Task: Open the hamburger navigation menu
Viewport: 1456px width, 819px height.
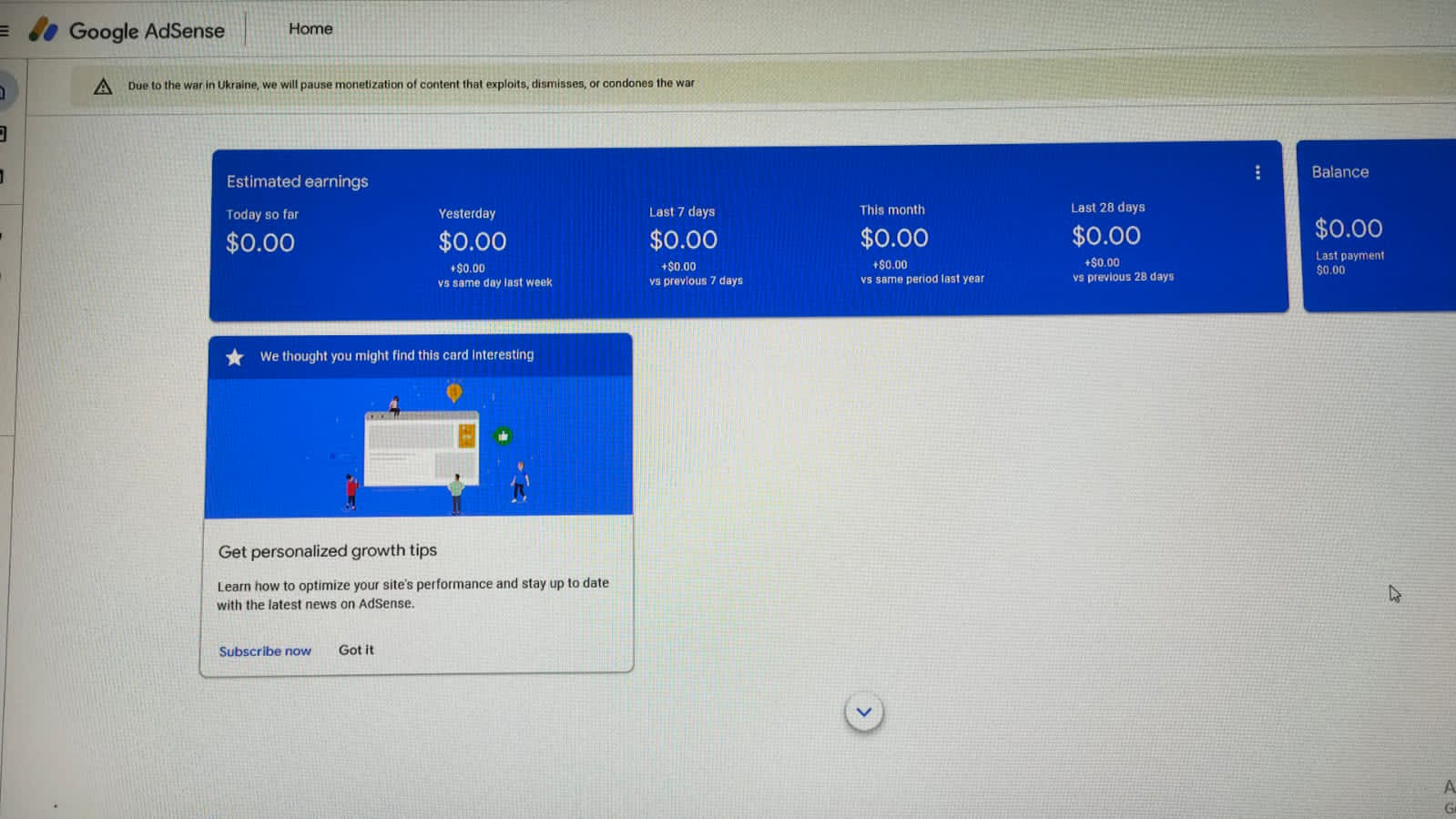Action: (4, 31)
